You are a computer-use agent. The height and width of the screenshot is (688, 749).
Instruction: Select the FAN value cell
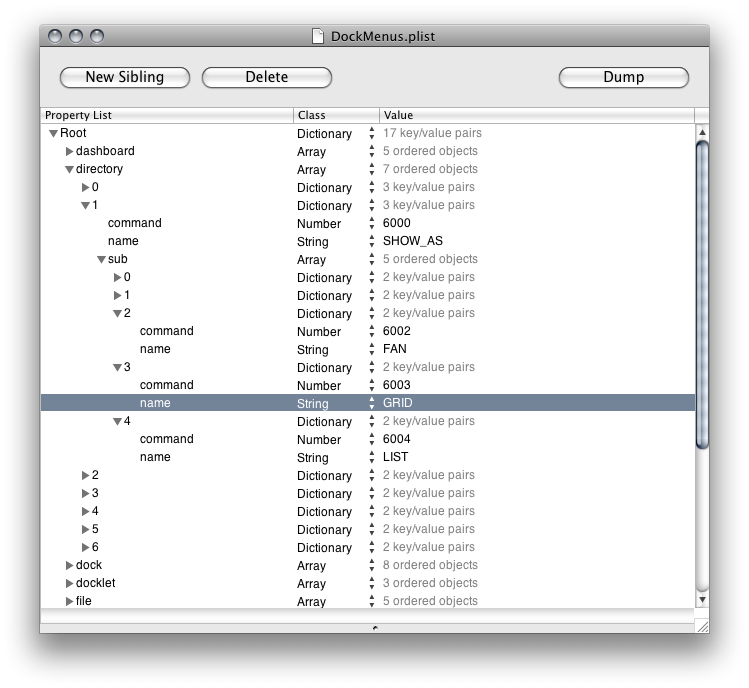point(395,349)
